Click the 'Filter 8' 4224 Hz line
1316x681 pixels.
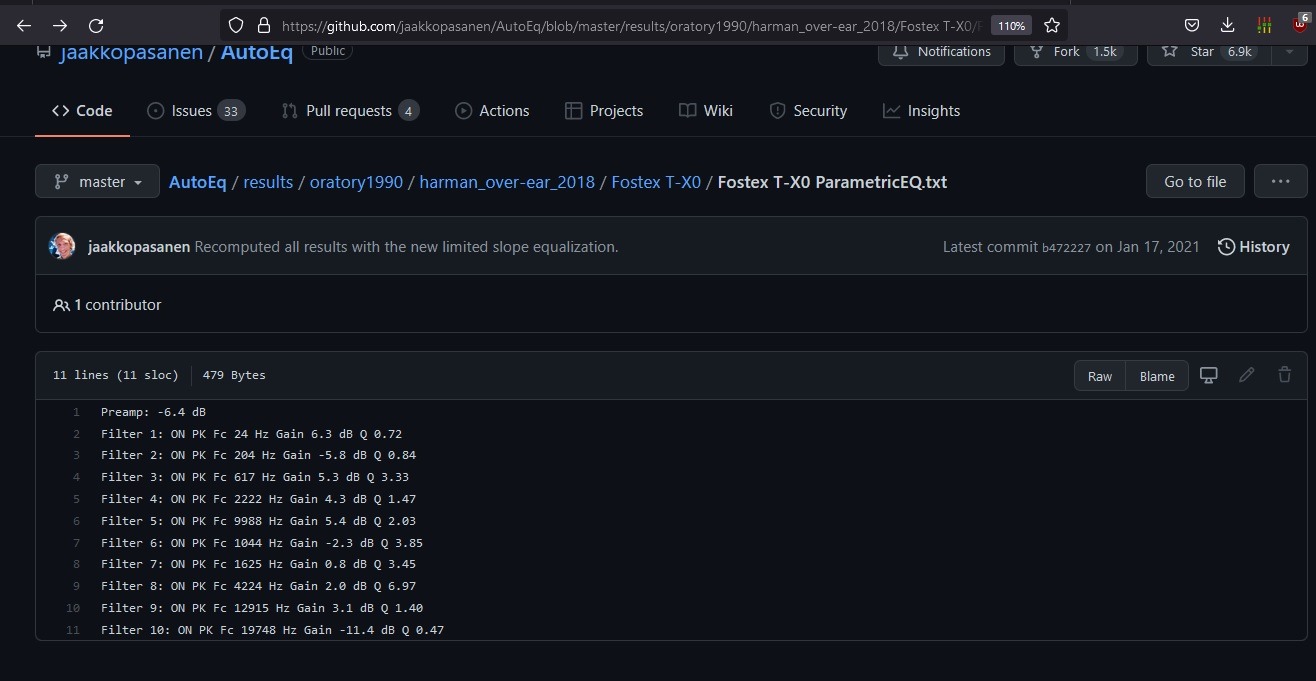coord(258,586)
